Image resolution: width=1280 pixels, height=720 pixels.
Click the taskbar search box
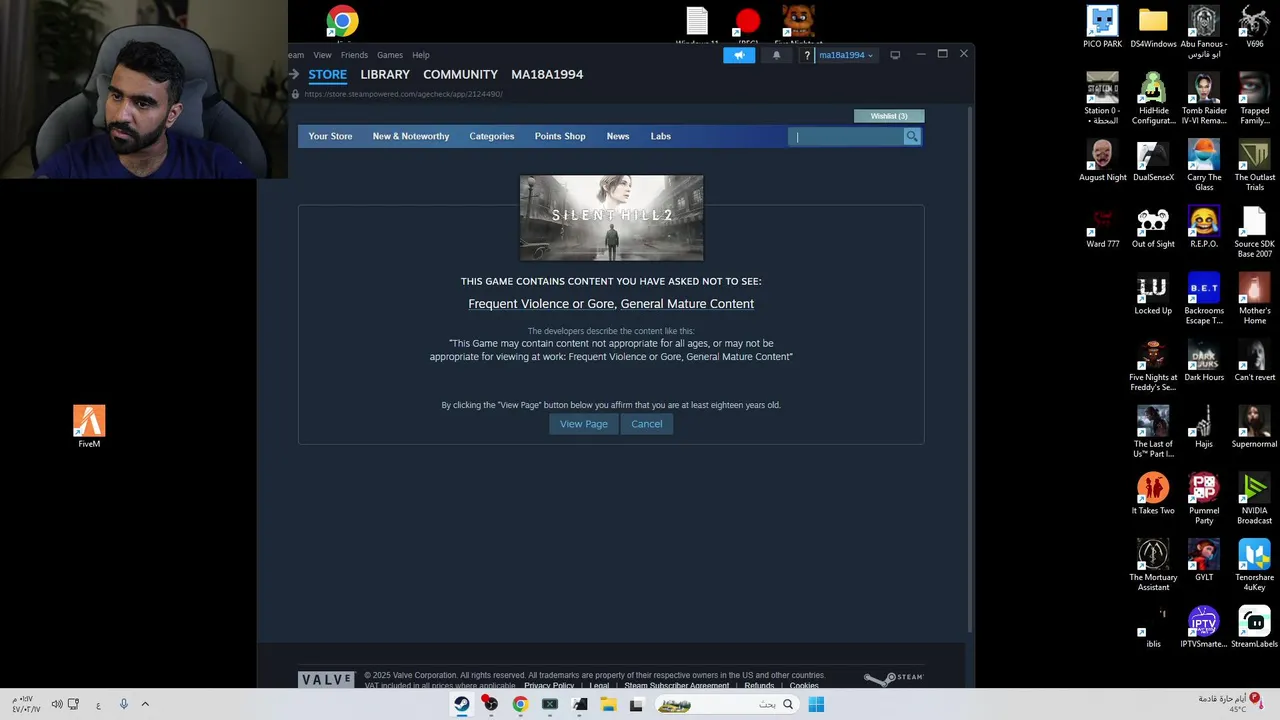pyautogui.click(x=728, y=704)
